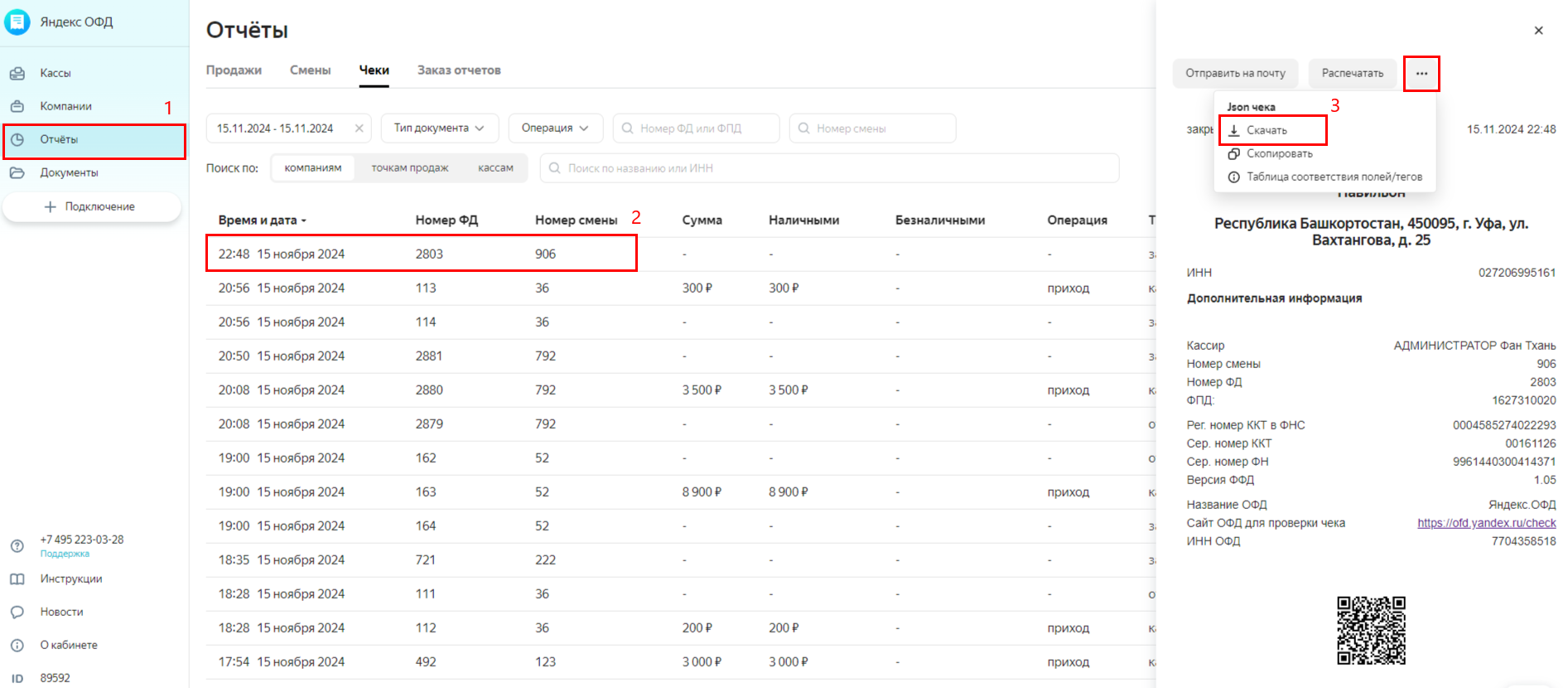This screenshot has height=688, width=1568.
Task: Sort by Время и дата column
Action: pos(262,220)
